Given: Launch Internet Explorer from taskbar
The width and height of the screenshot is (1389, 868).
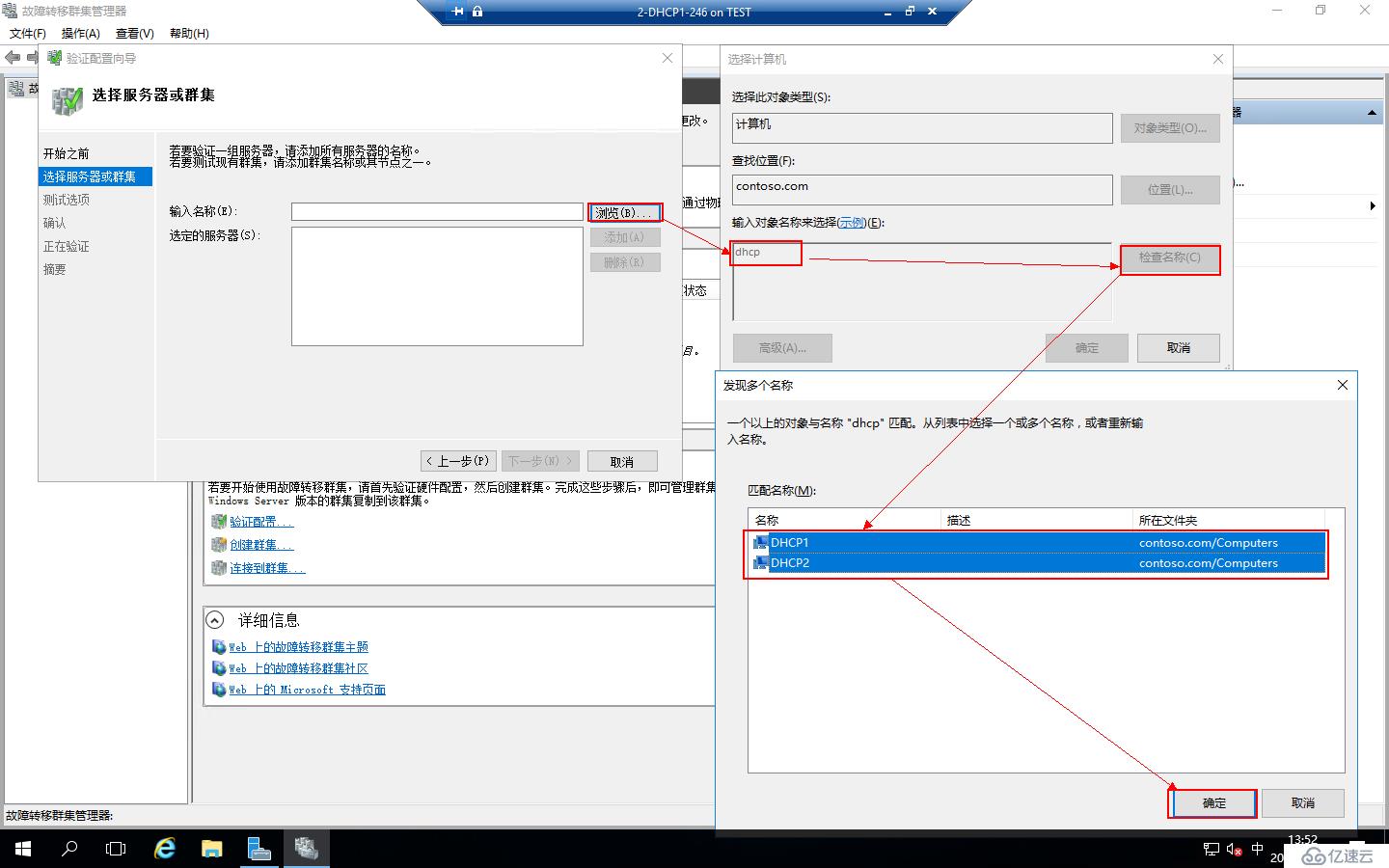Looking at the screenshot, I should [165, 849].
